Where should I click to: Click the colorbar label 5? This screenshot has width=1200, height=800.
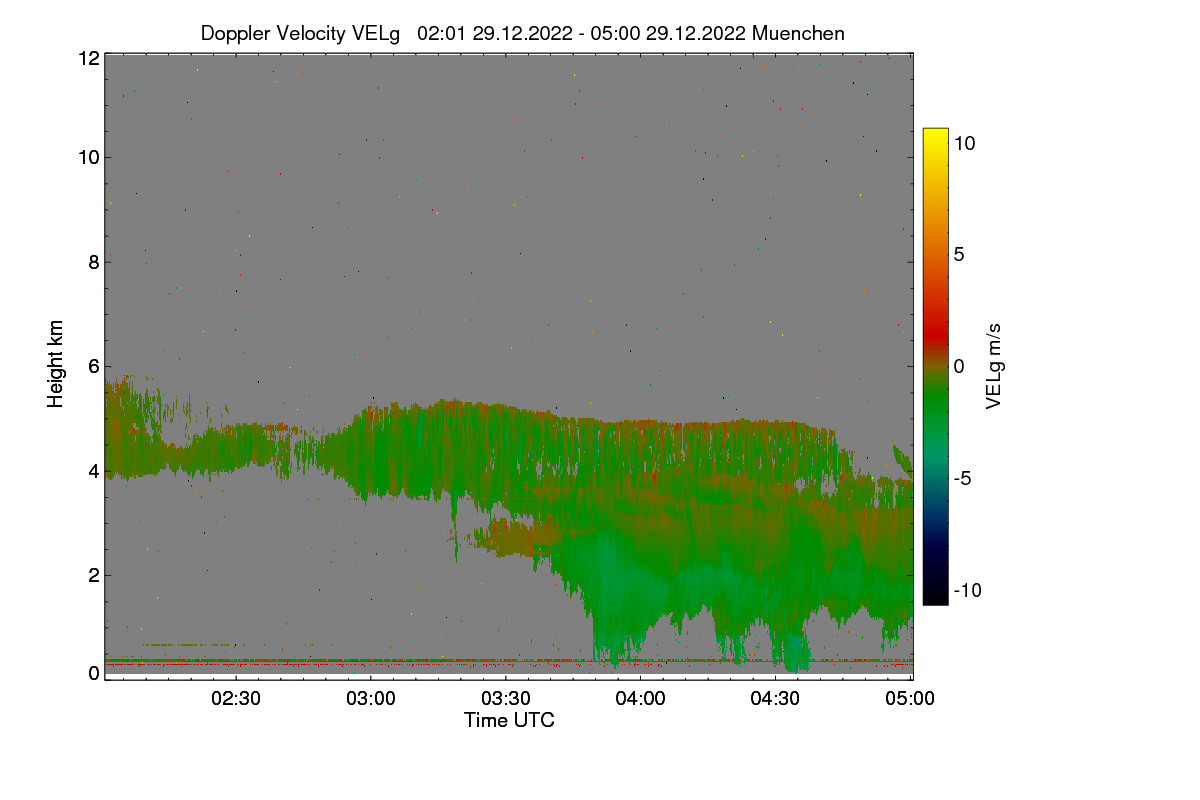click(958, 254)
